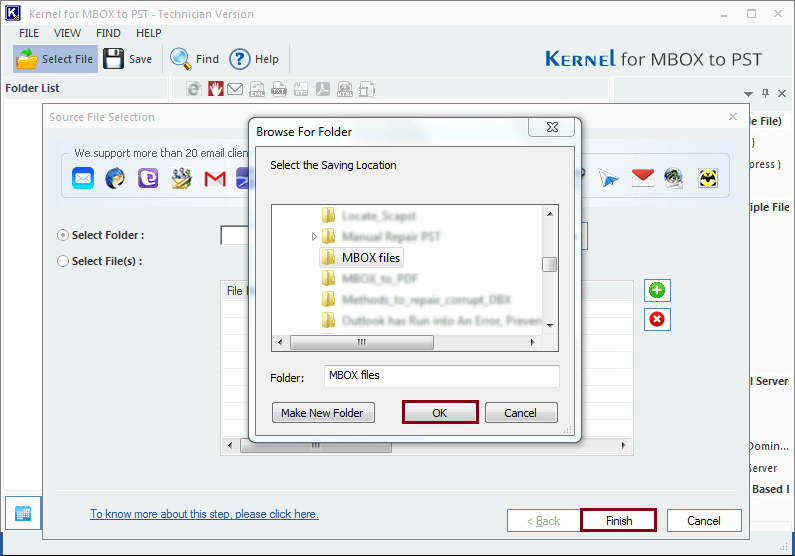The width and height of the screenshot is (795, 556).
Task: Click the file list scroll-left arrow
Action: 230,446
